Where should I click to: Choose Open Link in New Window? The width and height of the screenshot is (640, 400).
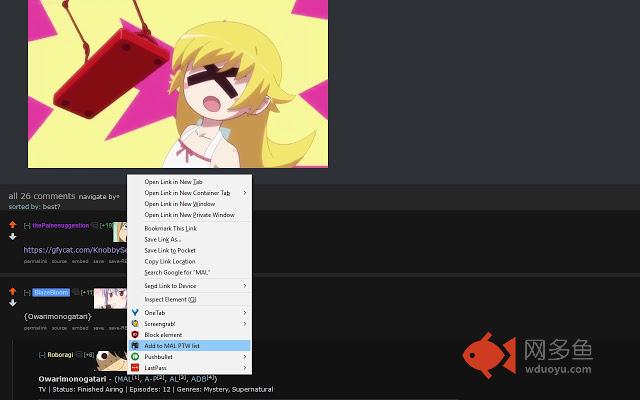(x=190, y=204)
